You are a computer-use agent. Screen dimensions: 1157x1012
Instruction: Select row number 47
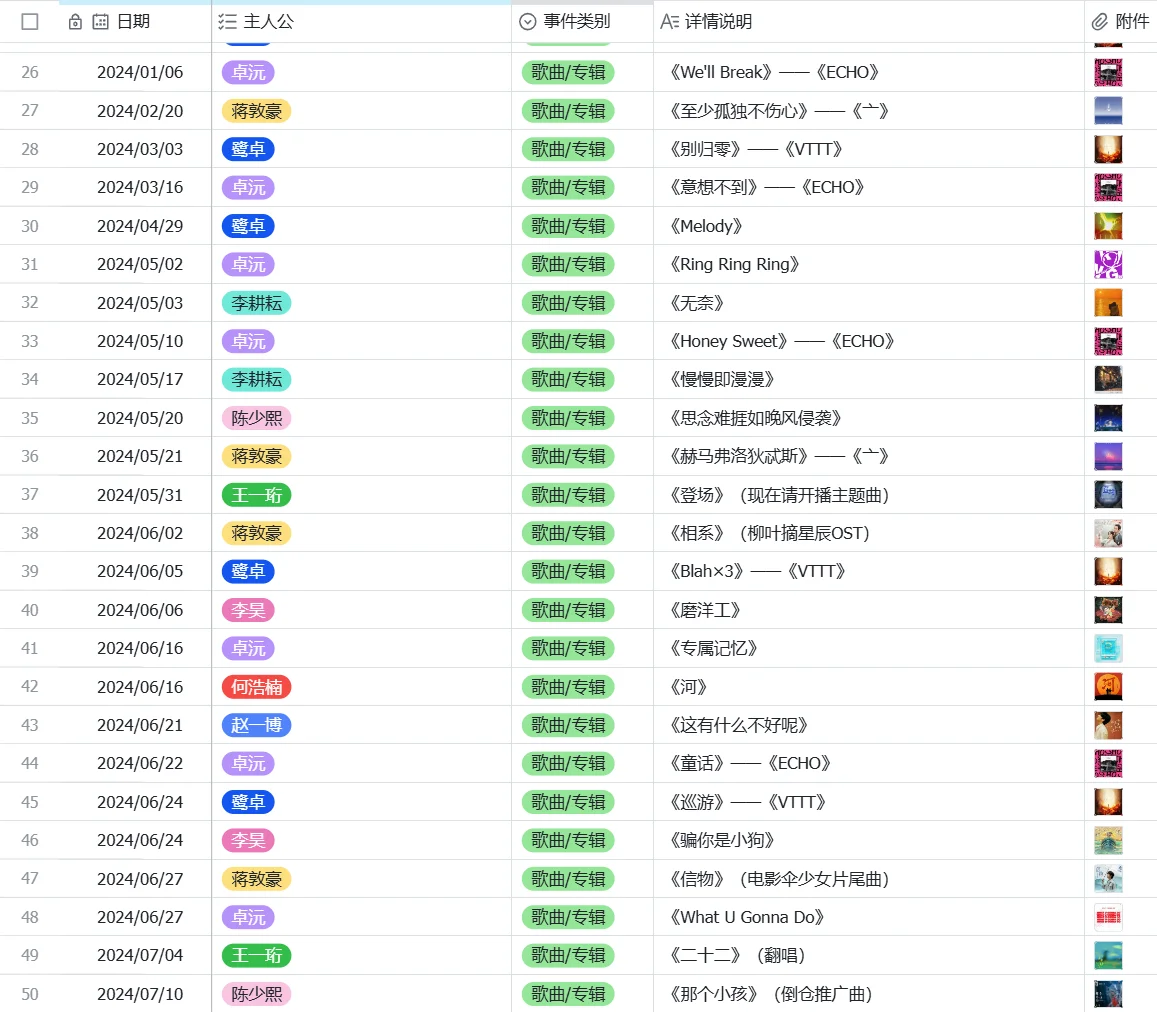(30, 878)
